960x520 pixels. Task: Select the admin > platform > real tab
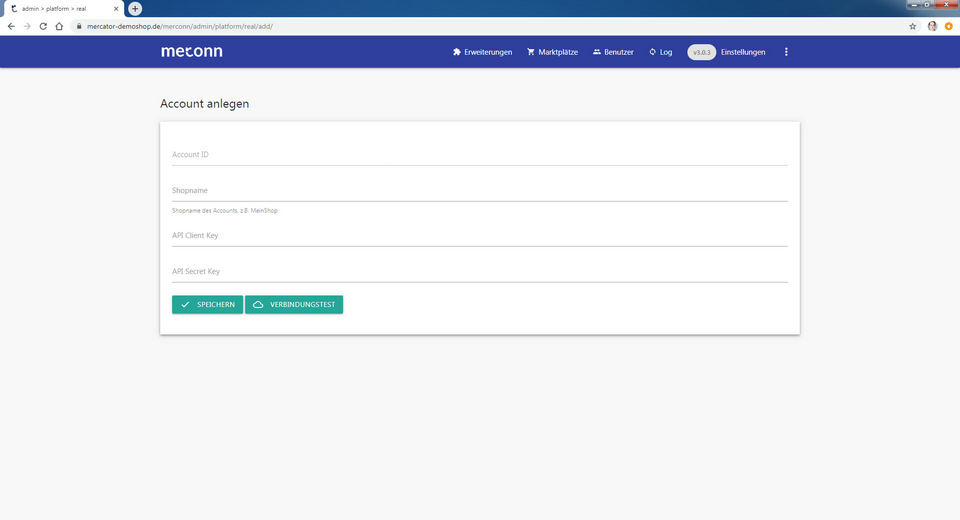tap(62, 9)
